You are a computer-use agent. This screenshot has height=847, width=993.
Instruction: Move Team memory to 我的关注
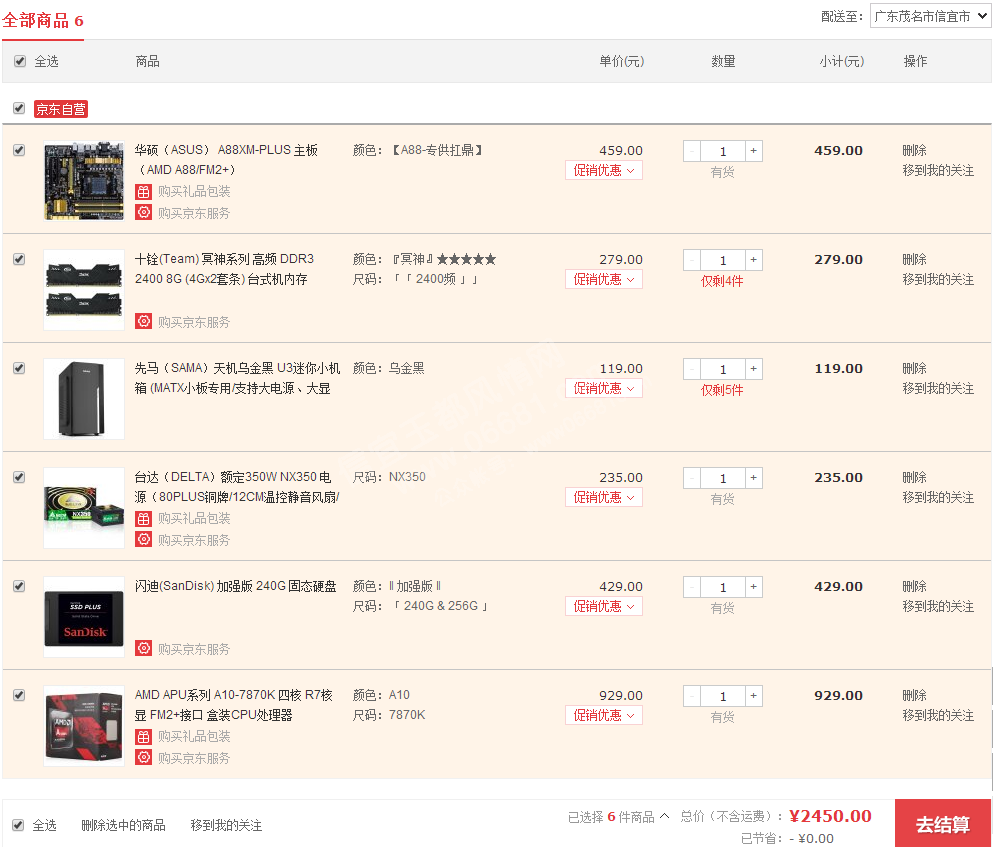(938, 279)
